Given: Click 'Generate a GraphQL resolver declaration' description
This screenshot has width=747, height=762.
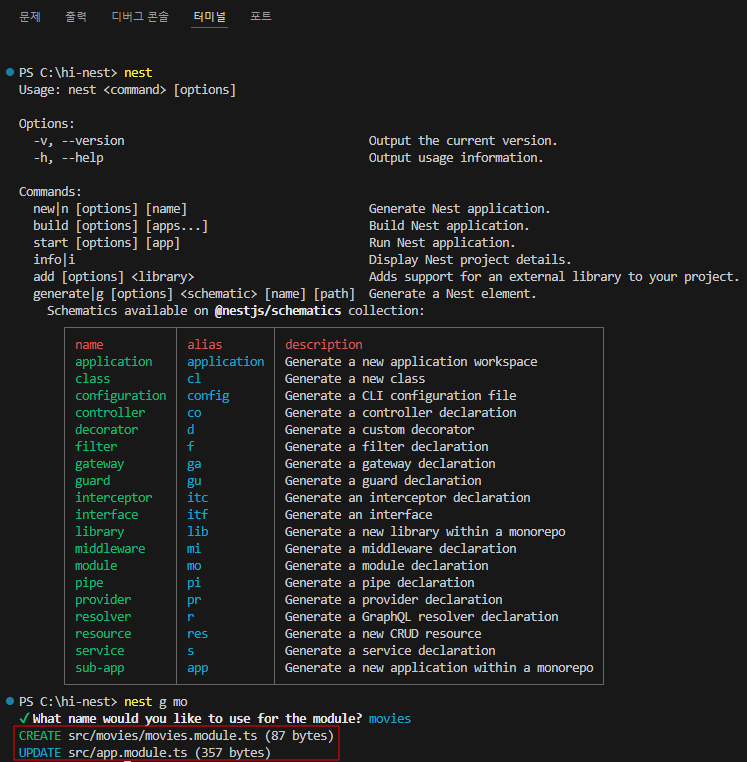Looking at the screenshot, I should 421,617.
